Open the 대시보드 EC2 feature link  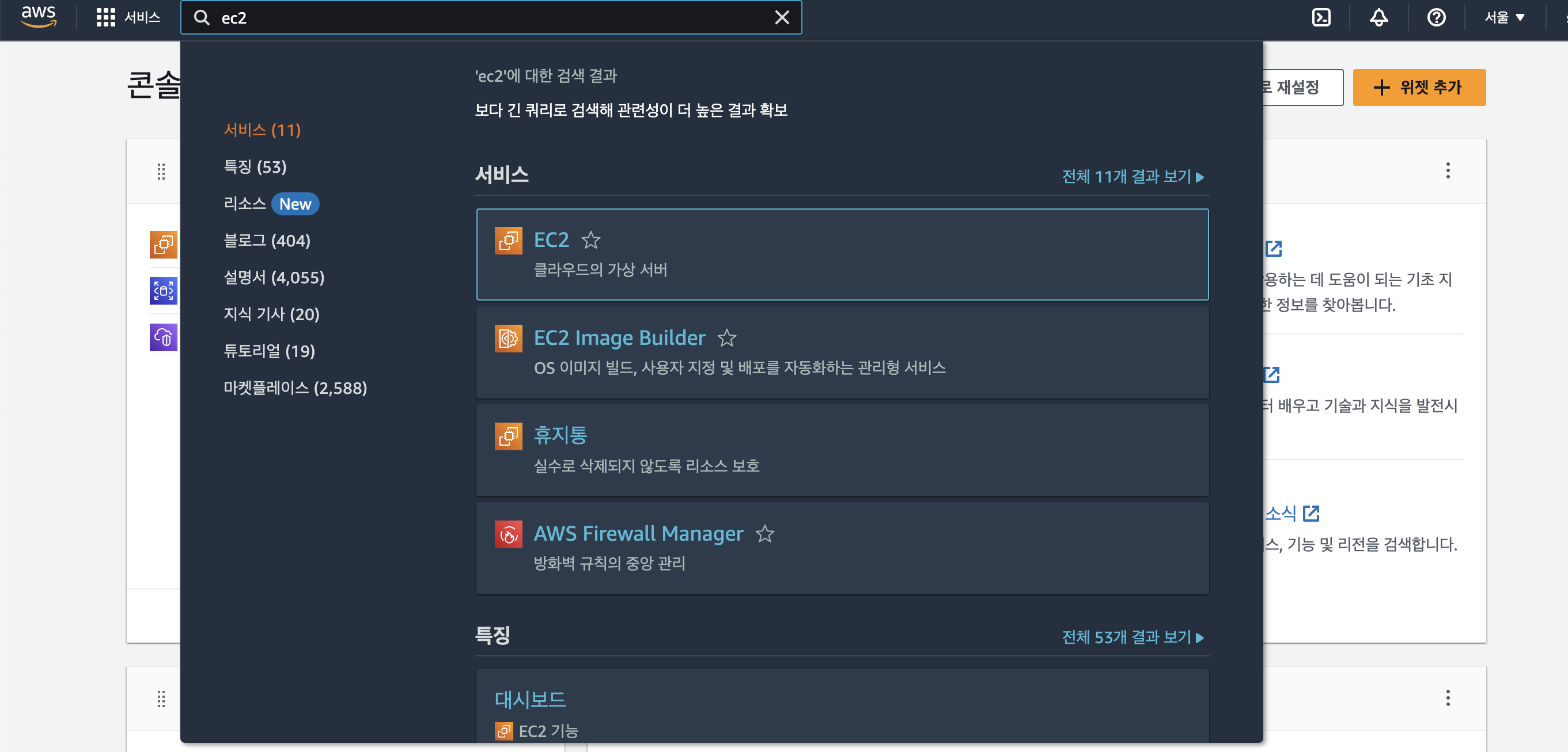[x=530, y=700]
